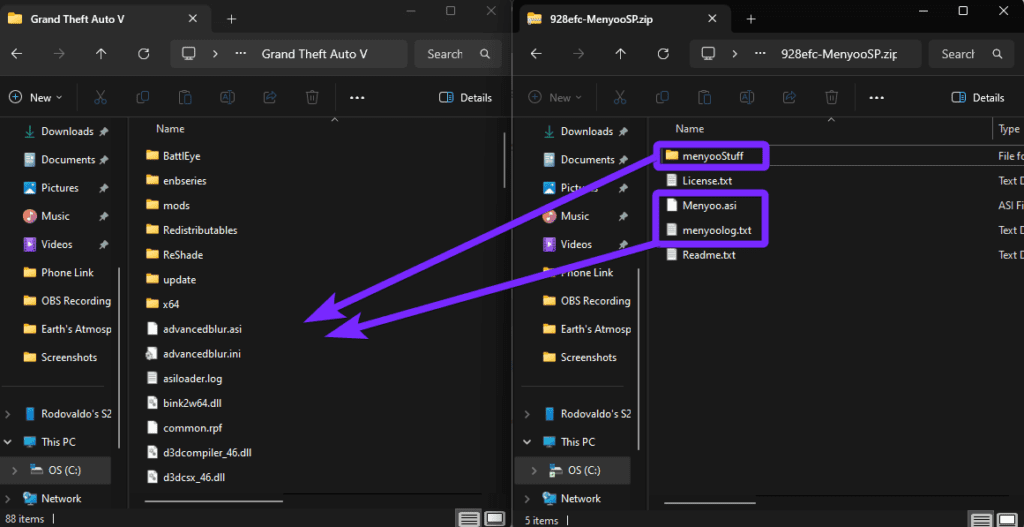
Task: Select the mods folder in GTA V window
Action: (x=176, y=205)
